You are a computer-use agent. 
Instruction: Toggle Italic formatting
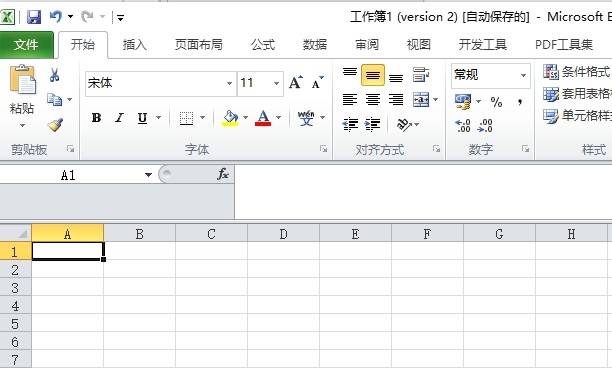click(x=119, y=117)
